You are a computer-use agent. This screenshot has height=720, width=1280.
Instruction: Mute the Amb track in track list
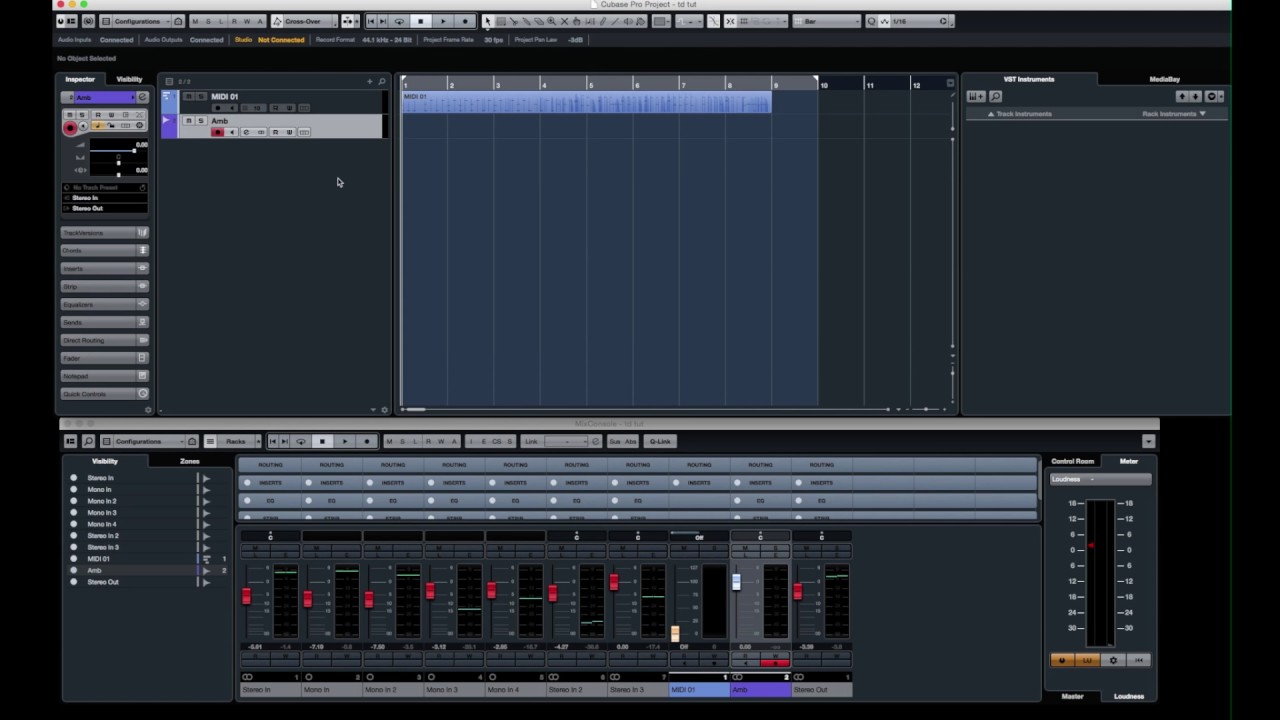(x=188, y=121)
